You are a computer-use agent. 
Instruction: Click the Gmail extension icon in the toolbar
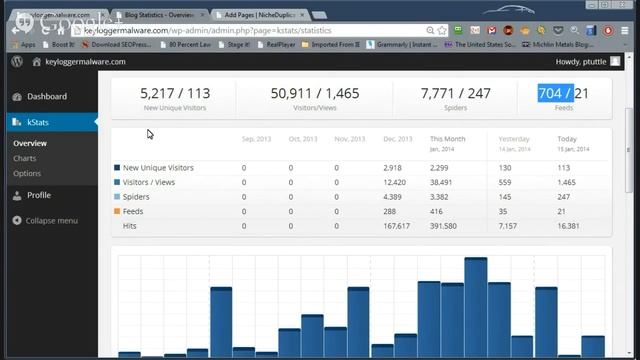[x=492, y=30]
